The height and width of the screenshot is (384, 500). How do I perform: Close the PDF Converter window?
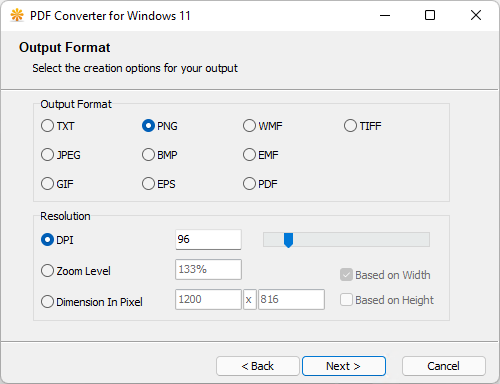tap(476, 15)
